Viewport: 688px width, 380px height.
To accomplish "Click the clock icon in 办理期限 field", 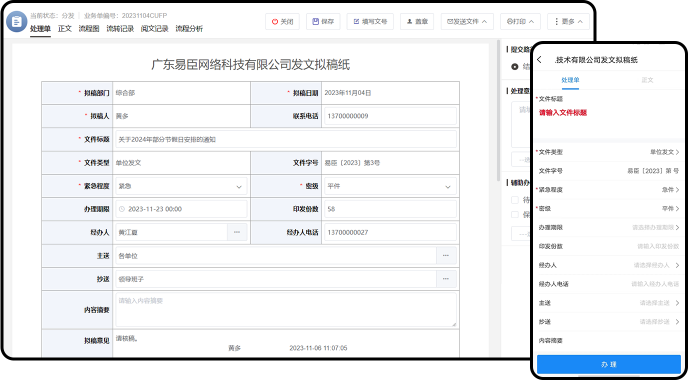I will (122, 209).
